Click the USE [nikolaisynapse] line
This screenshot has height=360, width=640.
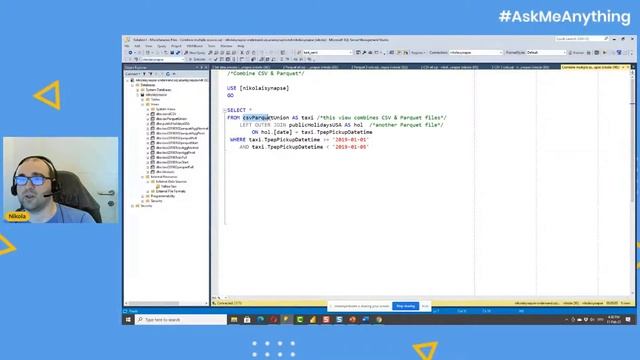tap(258, 88)
